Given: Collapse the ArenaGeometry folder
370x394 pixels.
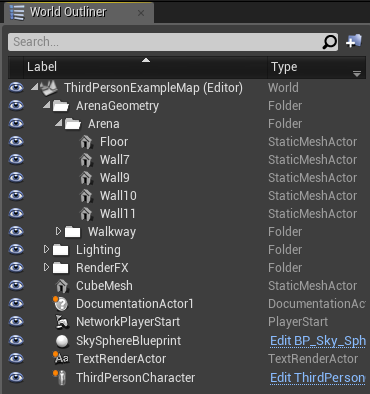Looking at the screenshot, I should point(47,105).
